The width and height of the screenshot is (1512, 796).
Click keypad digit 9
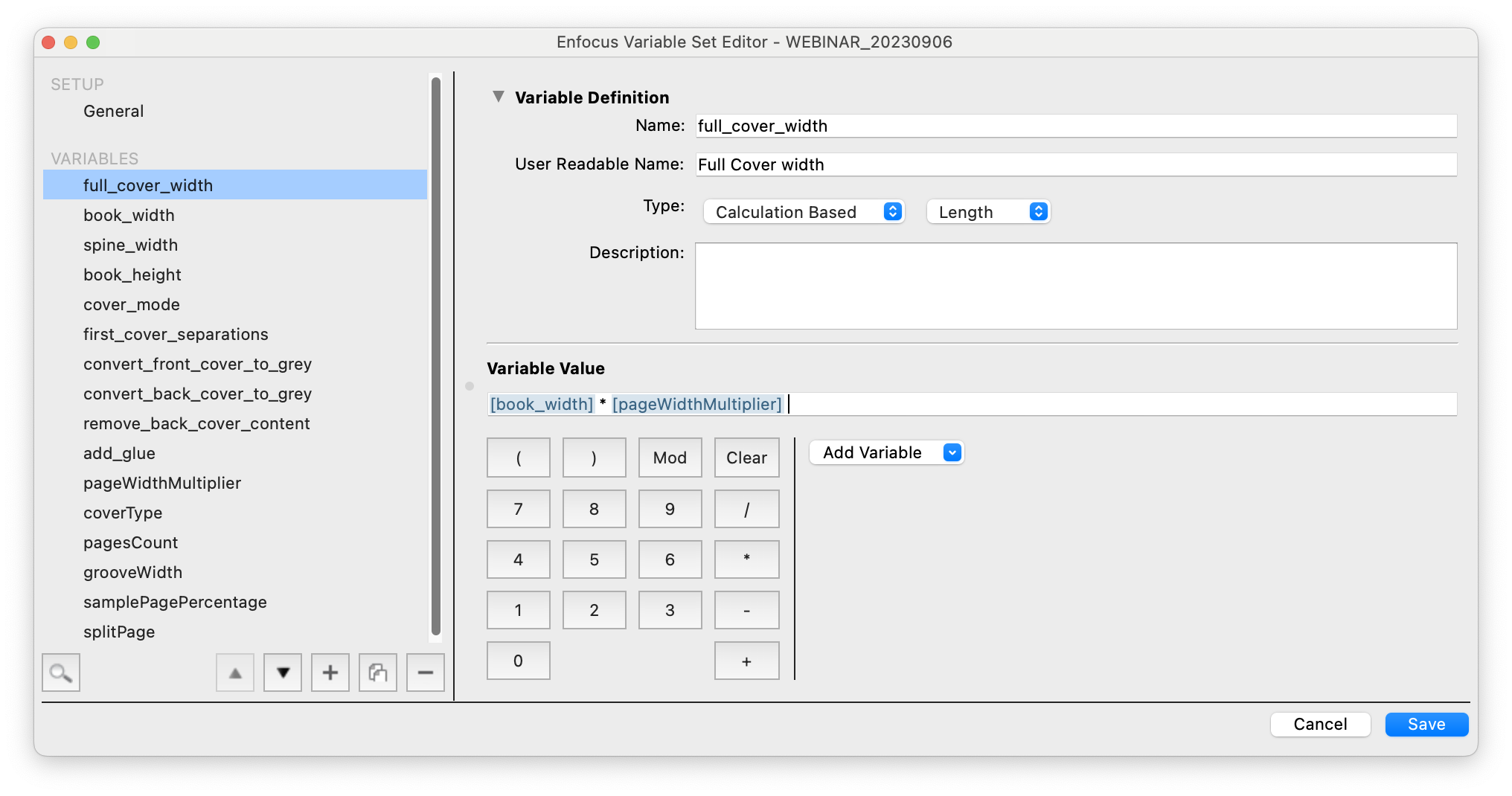[670, 509]
